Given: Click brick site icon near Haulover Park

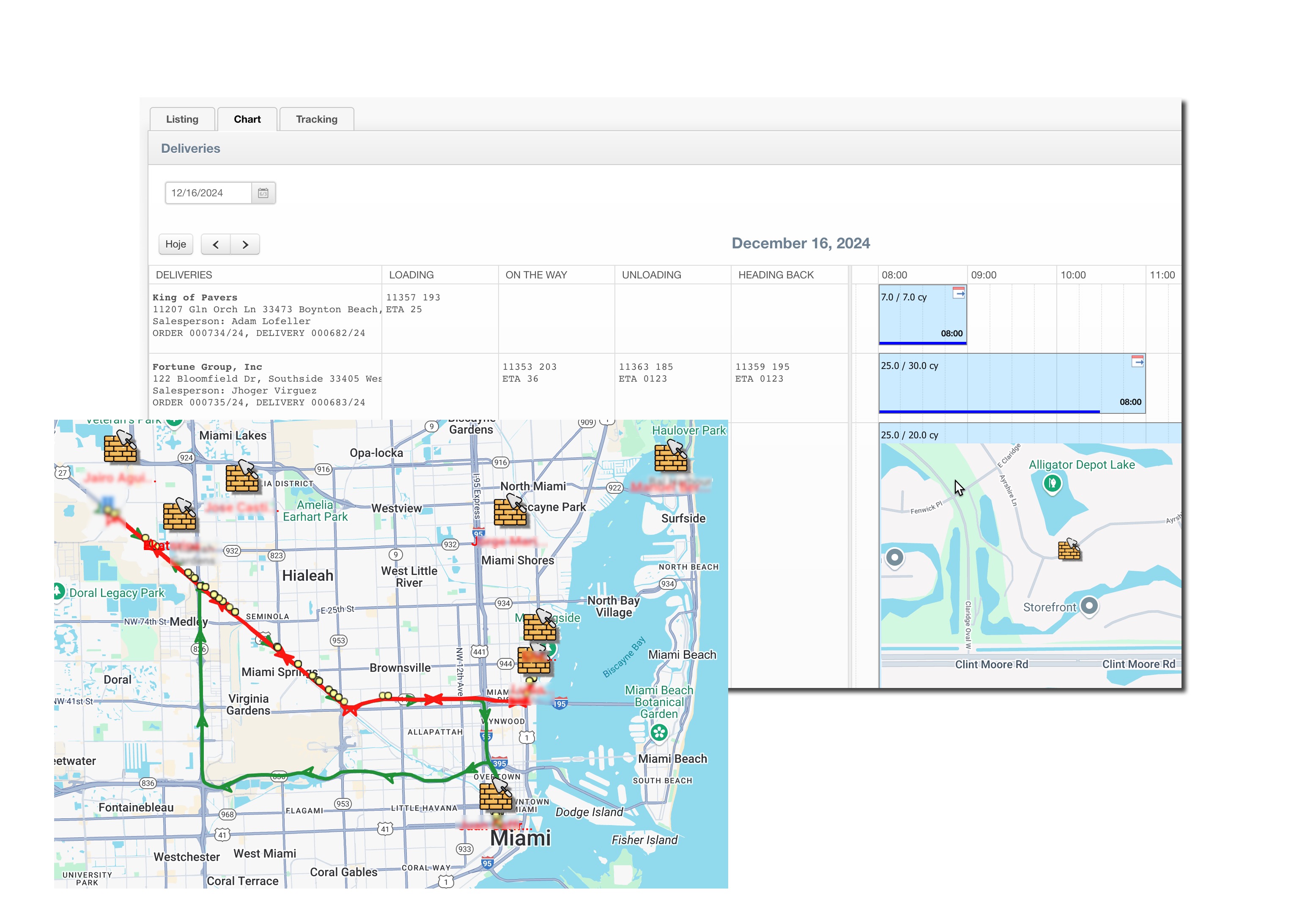Looking at the screenshot, I should click(x=671, y=457).
